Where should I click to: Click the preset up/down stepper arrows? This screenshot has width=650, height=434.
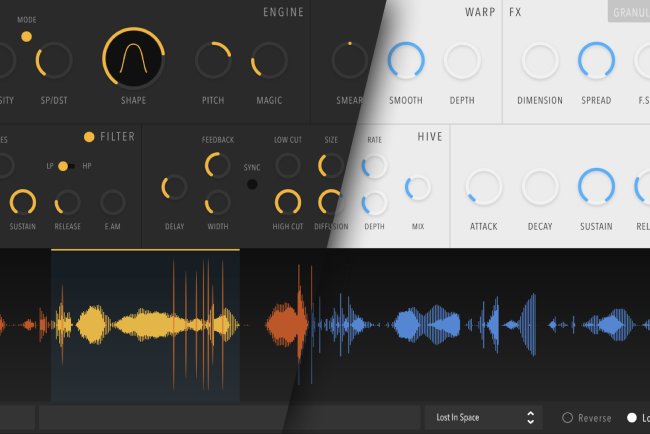pos(530,417)
